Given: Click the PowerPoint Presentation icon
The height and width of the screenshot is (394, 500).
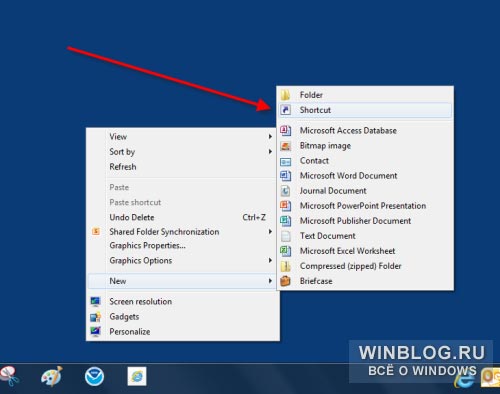Looking at the screenshot, I should 285,206.
